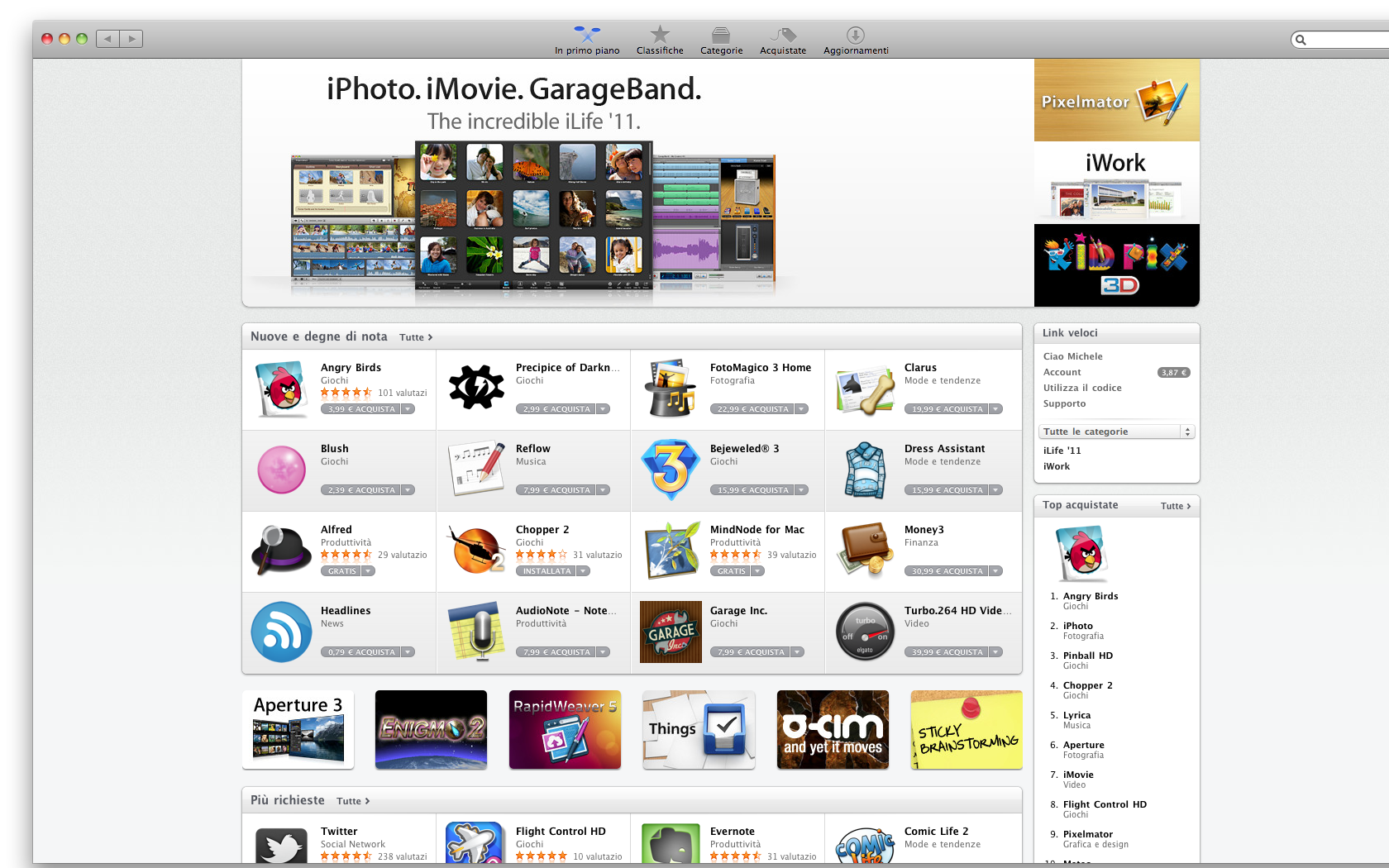Open dropdown arrow beside Angry Birds price
The height and width of the screenshot is (868, 1389).
click(x=408, y=409)
